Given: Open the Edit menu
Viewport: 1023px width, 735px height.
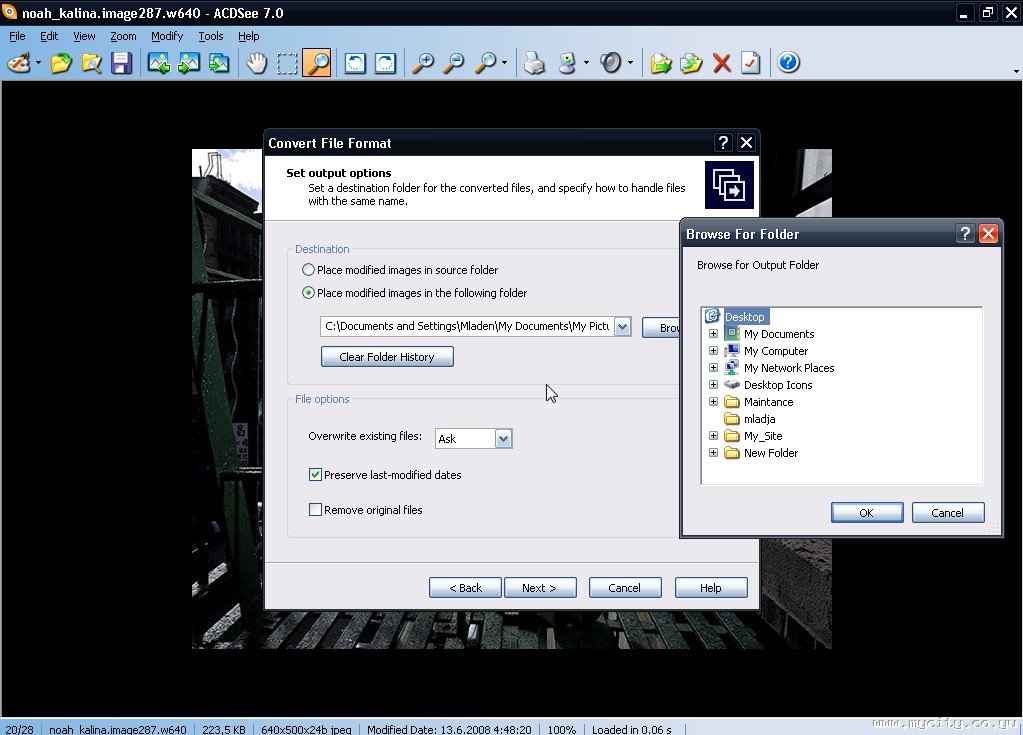Looking at the screenshot, I should click(49, 36).
